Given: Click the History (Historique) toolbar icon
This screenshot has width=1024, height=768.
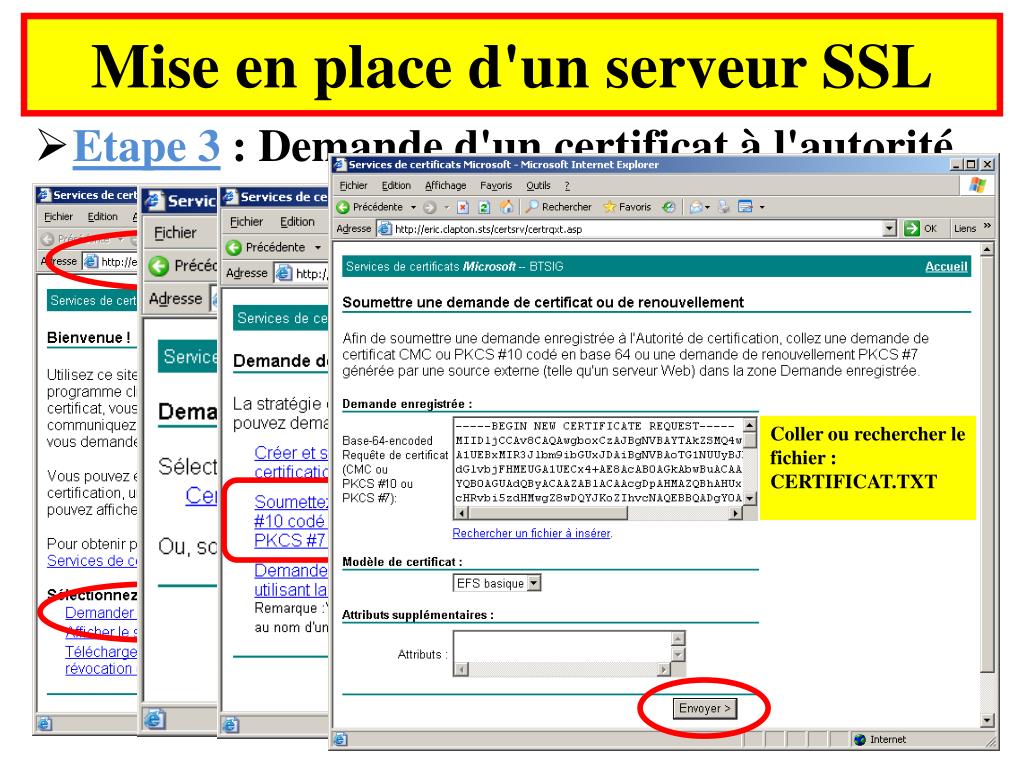Looking at the screenshot, I should click(669, 207).
